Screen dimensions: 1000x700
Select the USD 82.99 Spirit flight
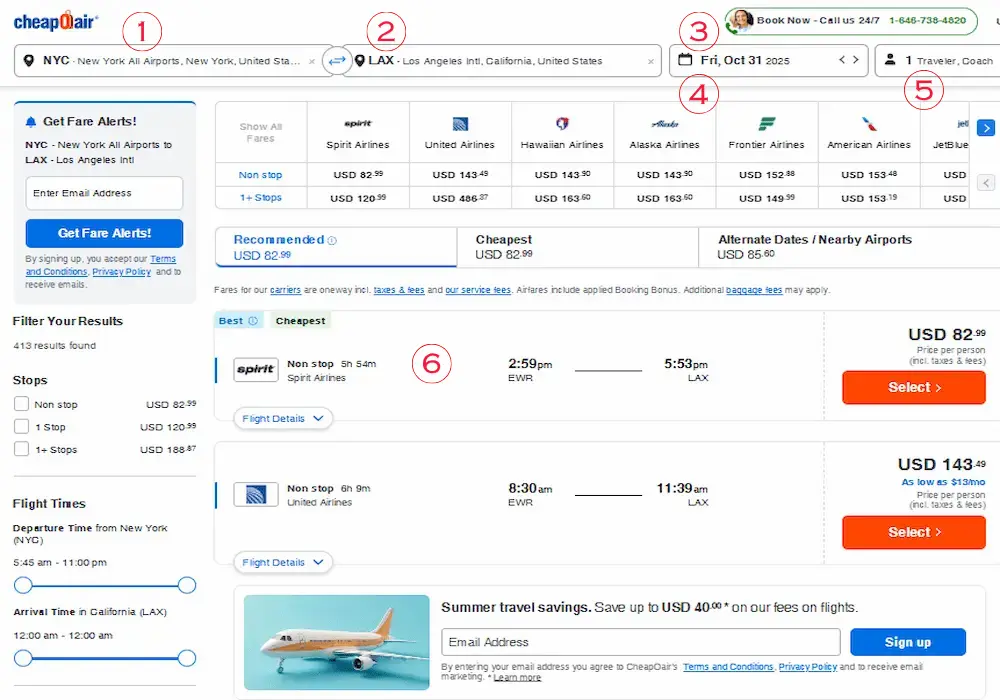(x=914, y=388)
